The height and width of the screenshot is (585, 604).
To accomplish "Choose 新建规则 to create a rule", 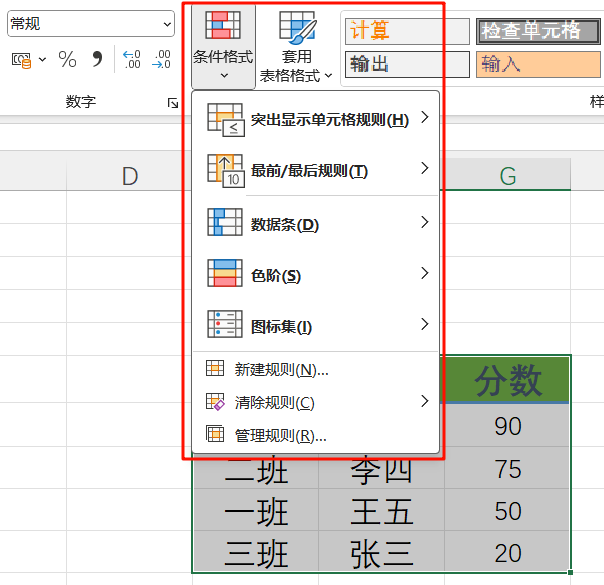I will (x=280, y=369).
